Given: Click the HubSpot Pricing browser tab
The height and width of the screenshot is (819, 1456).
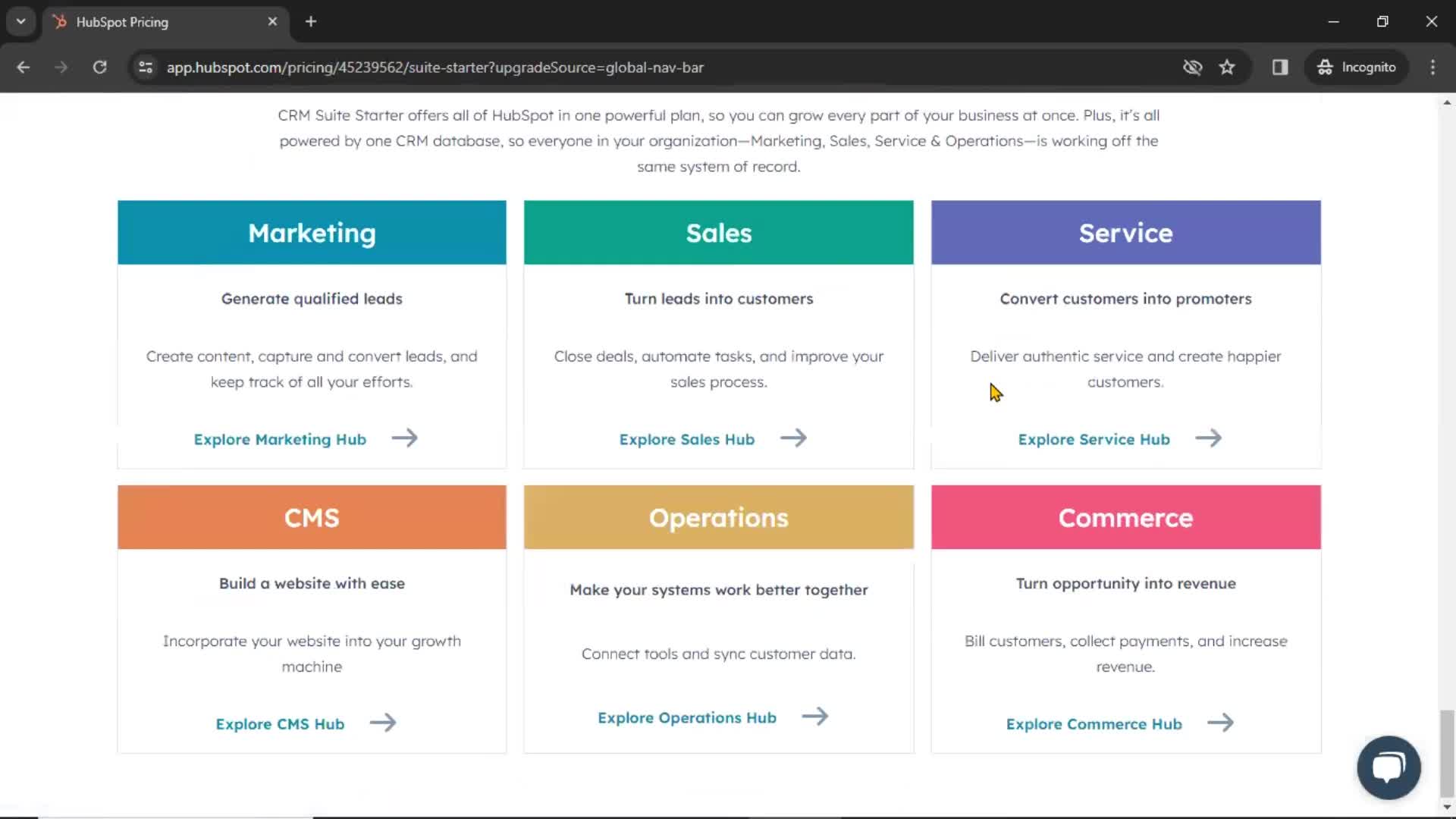Looking at the screenshot, I should click(166, 21).
